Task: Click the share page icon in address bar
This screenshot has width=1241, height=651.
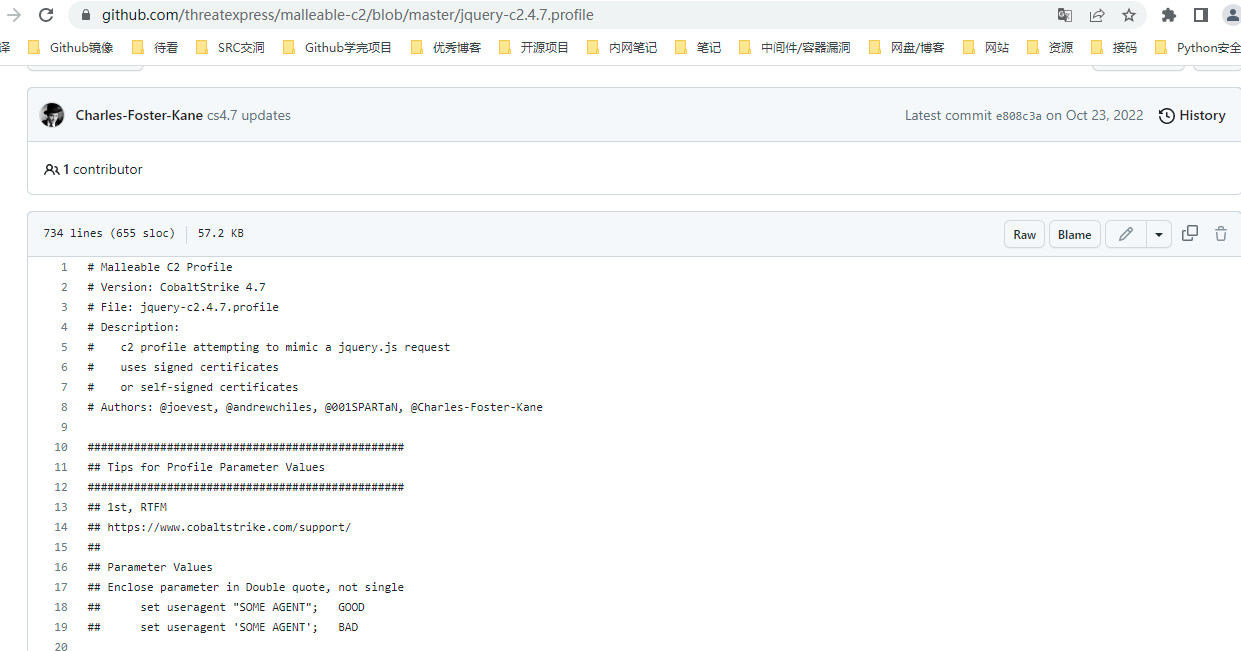Action: (x=1097, y=15)
